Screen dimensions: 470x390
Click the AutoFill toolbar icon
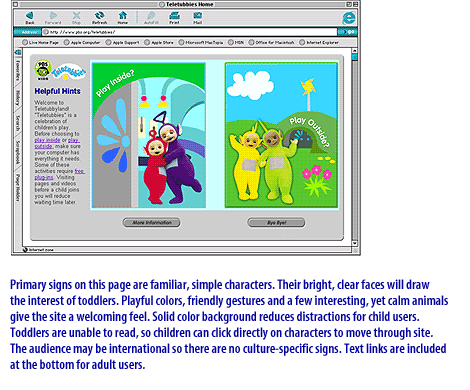pos(151,15)
